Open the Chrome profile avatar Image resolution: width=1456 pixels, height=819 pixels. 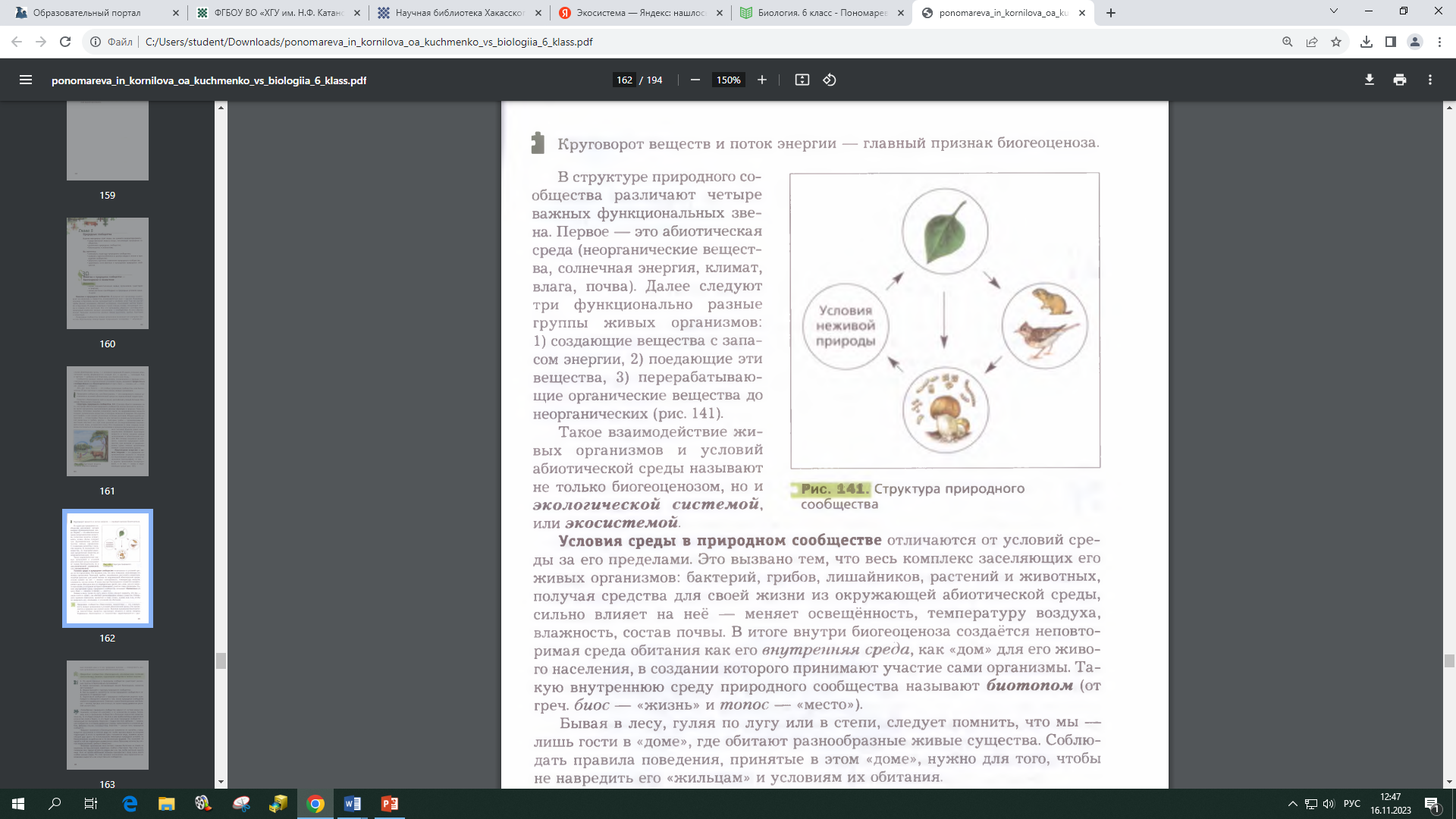click(x=1415, y=42)
